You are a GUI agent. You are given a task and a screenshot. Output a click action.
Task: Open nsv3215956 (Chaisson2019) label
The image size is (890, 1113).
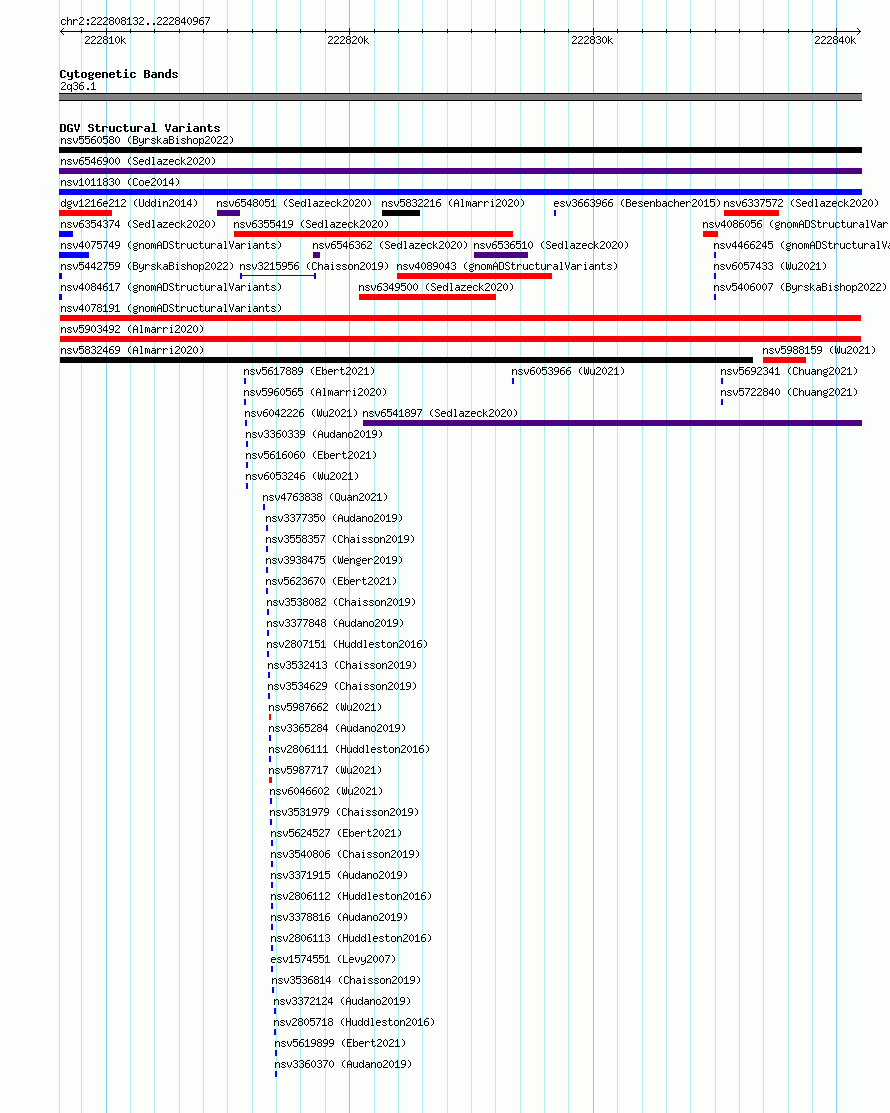click(x=314, y=266)
